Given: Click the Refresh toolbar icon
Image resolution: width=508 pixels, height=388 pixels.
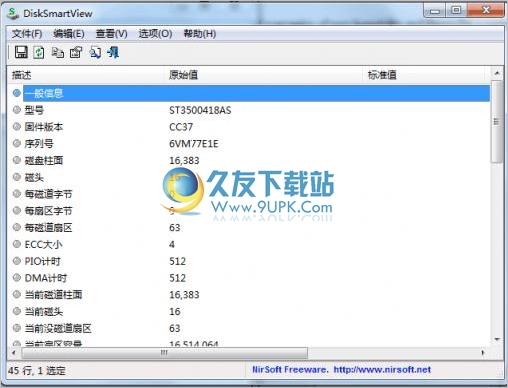Looking at the screenshot, I should click(x=39, y=52).
